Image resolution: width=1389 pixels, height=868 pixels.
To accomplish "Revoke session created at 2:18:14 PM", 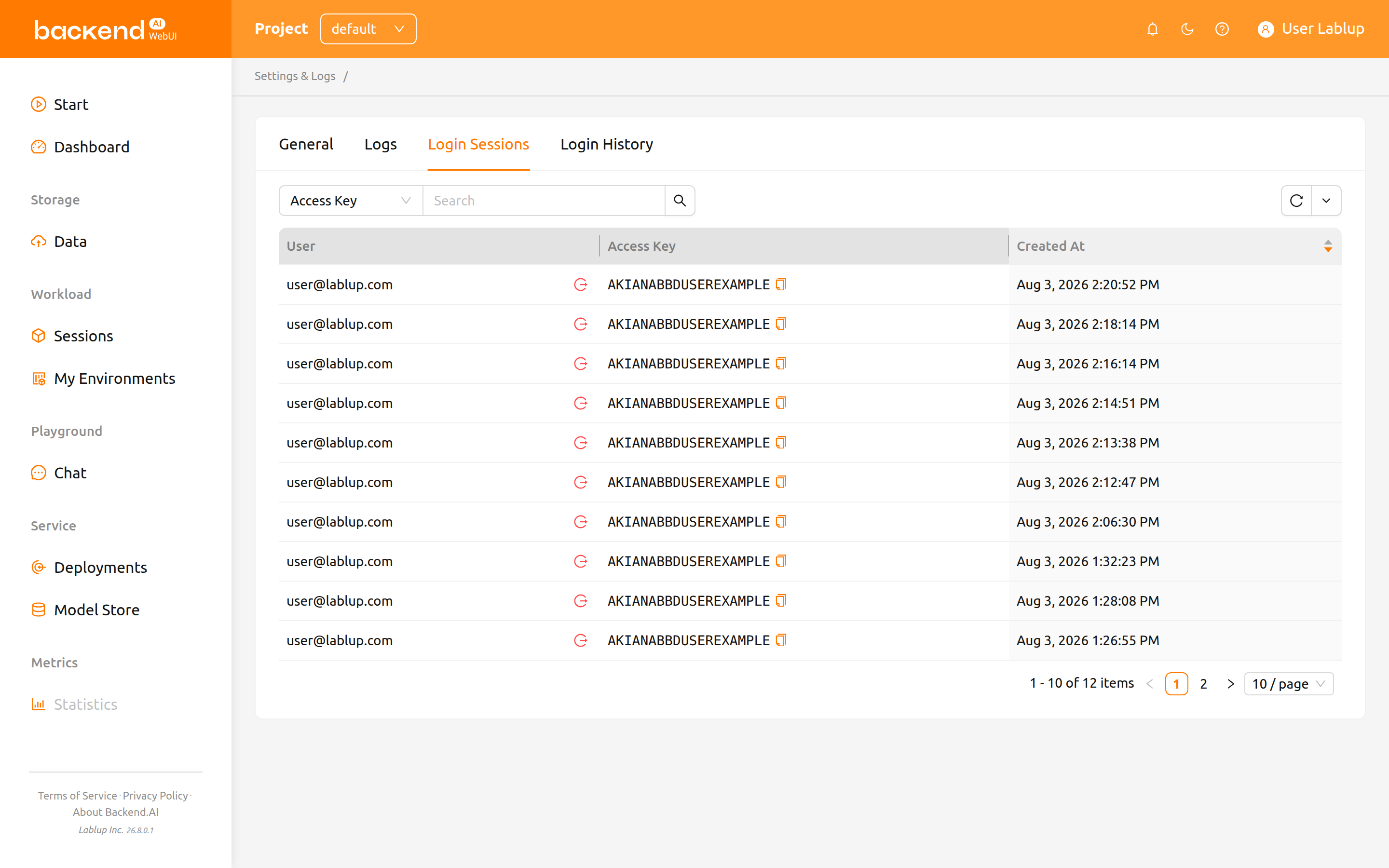I will 581,325.
